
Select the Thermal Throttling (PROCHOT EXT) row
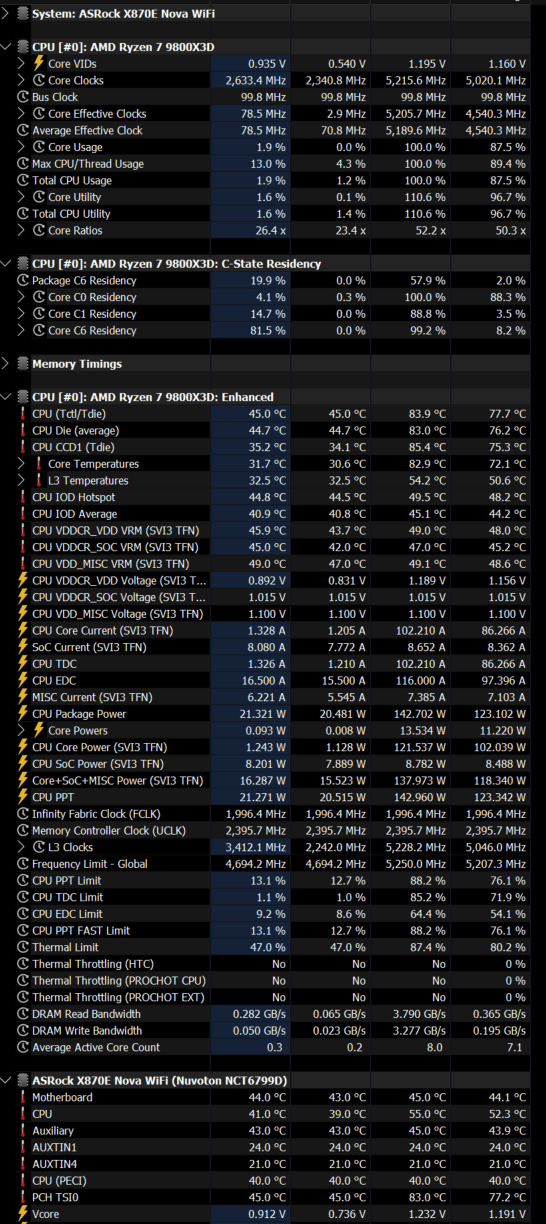[273, 997]
